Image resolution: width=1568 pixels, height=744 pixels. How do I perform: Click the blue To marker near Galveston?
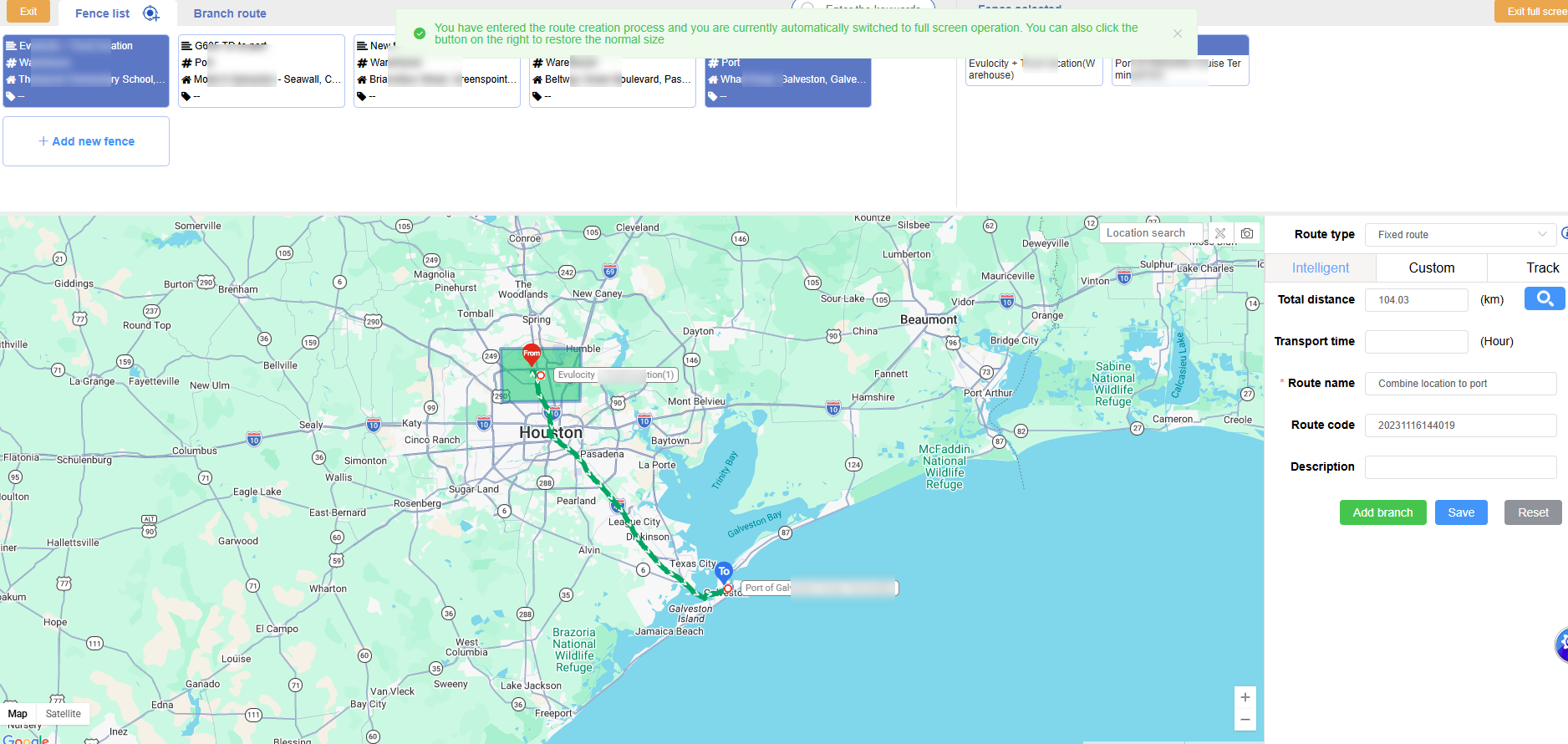click(x=724, y=572)
